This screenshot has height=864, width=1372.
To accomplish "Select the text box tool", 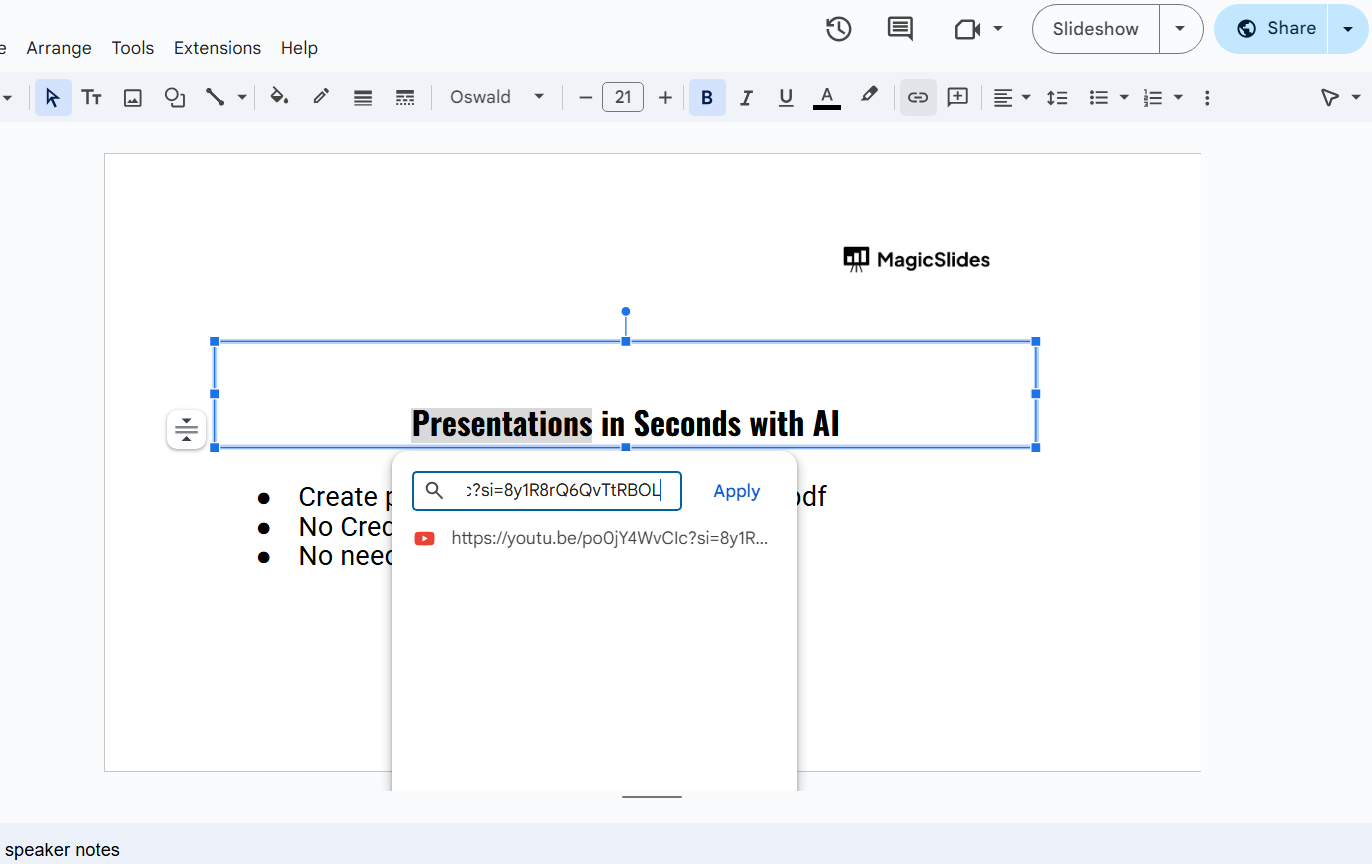I will coord(91,97).
